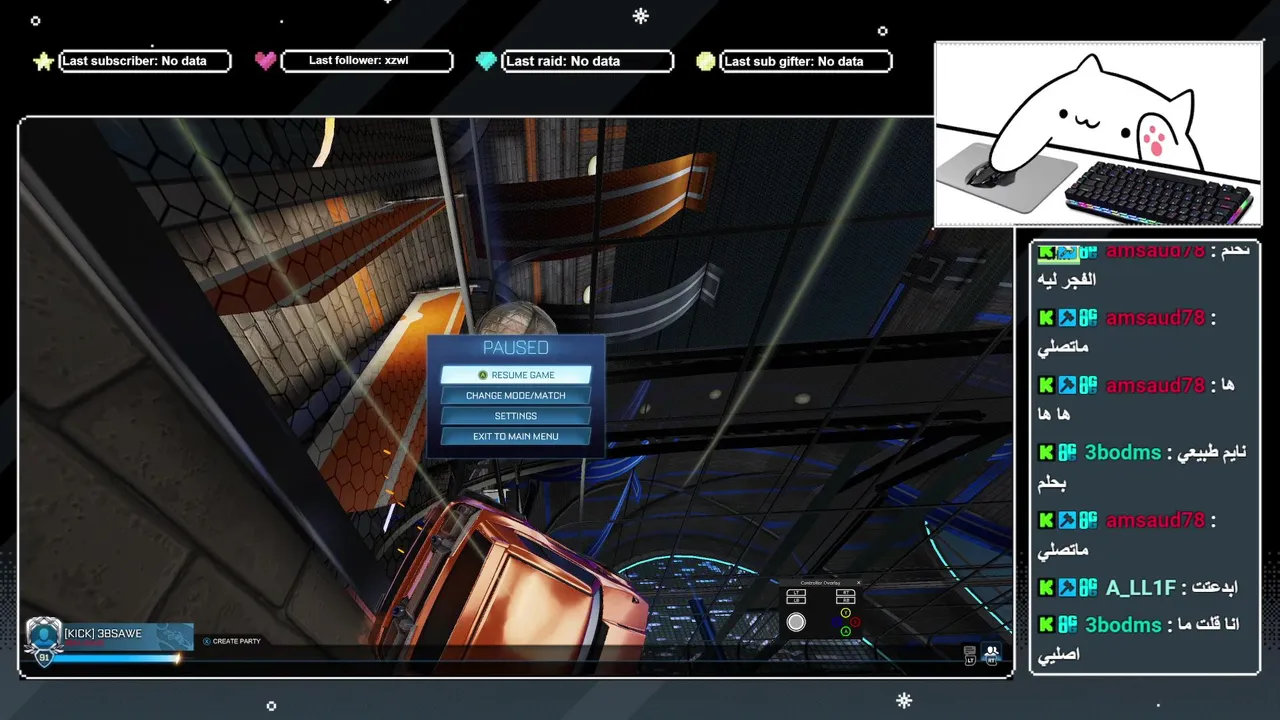Click 3bodms username above 'بحلم' message
Viewport: 1280px width, 720px height.
tap(1123, 453)
